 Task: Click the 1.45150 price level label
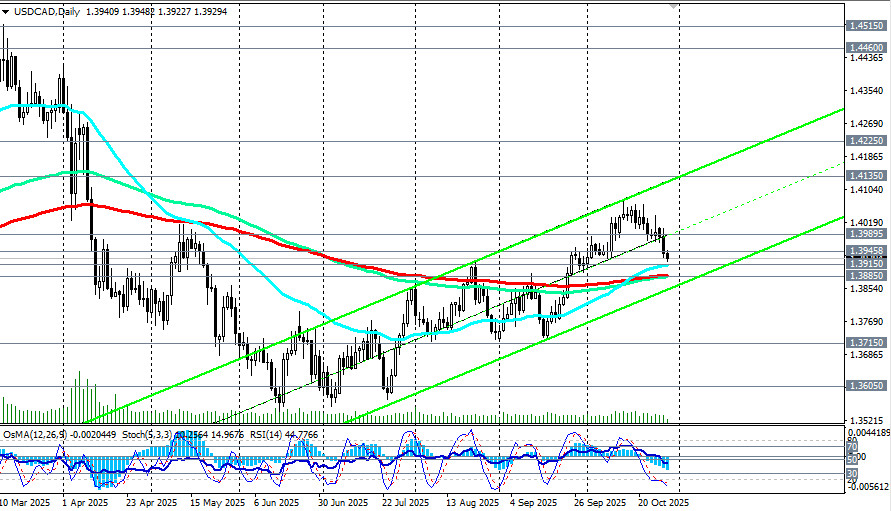click(x=865, y=26)
